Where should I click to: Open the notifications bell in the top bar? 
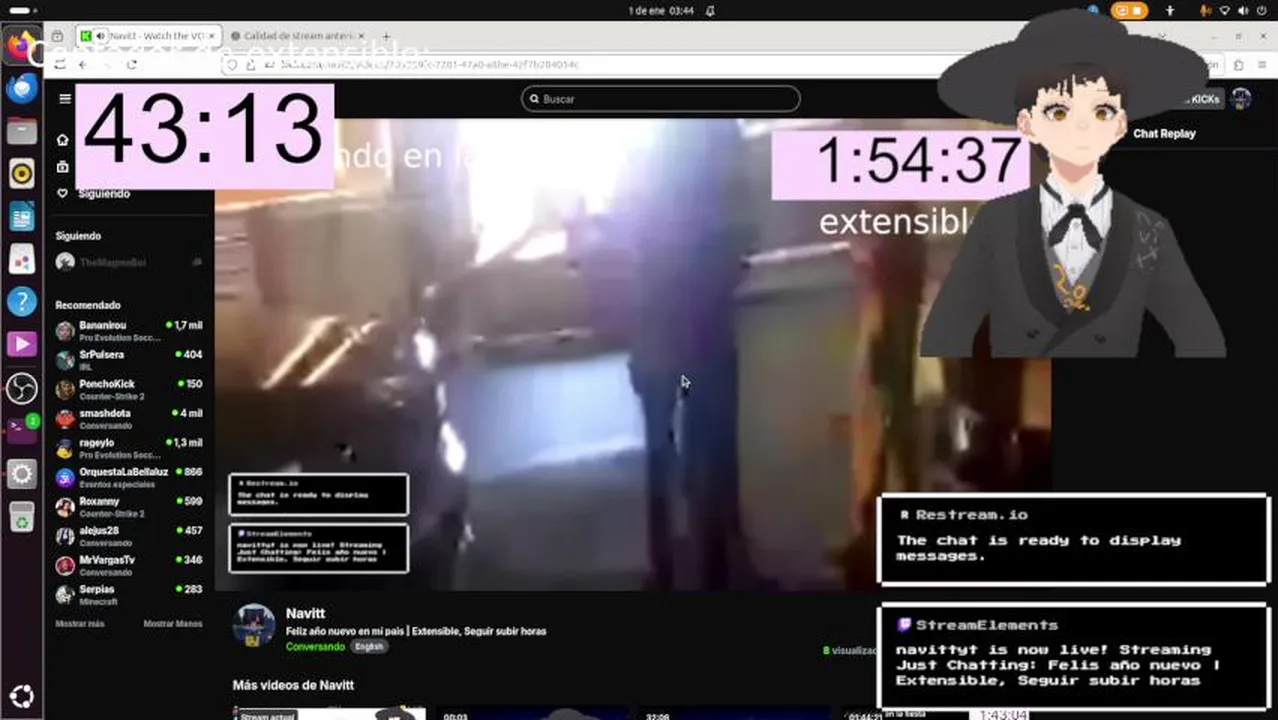coord(710,10)
